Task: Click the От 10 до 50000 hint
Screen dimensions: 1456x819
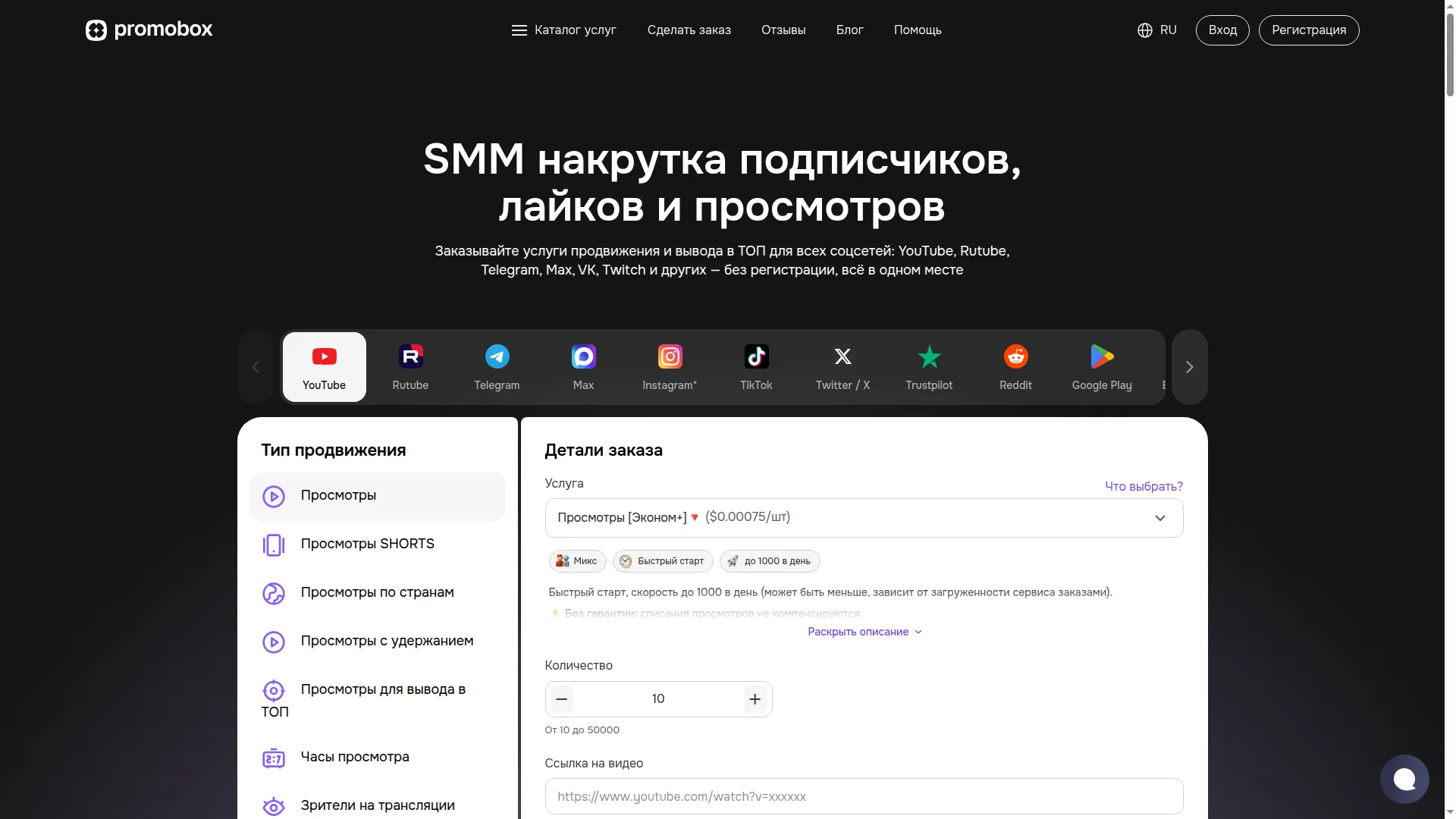Action: 582,730
